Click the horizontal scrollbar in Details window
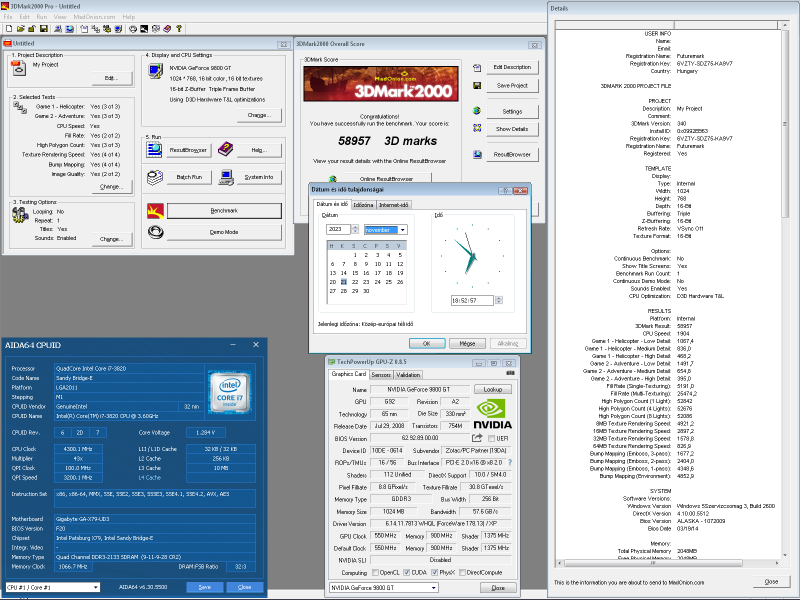 click(x=668, y=563)
